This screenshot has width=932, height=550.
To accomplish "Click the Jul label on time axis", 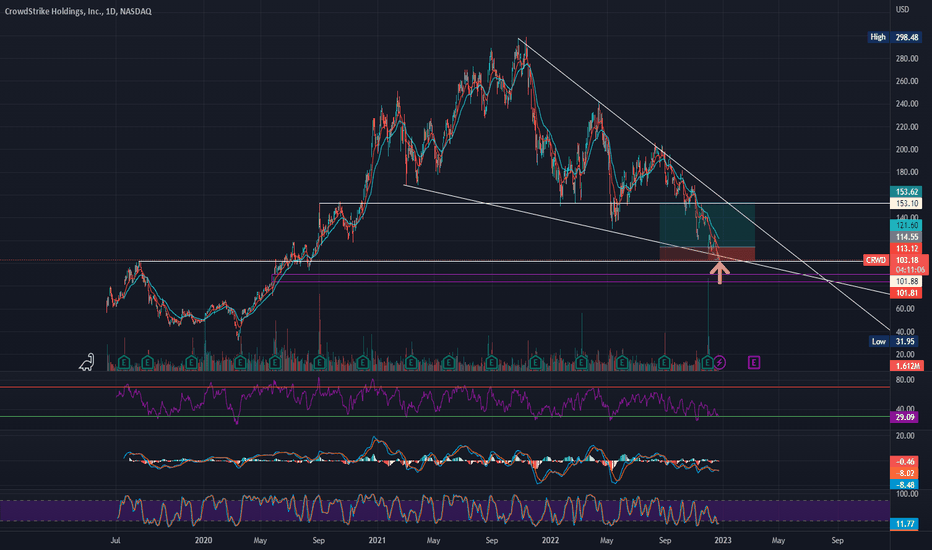I will pyautogui.click(x=115, y=540).
